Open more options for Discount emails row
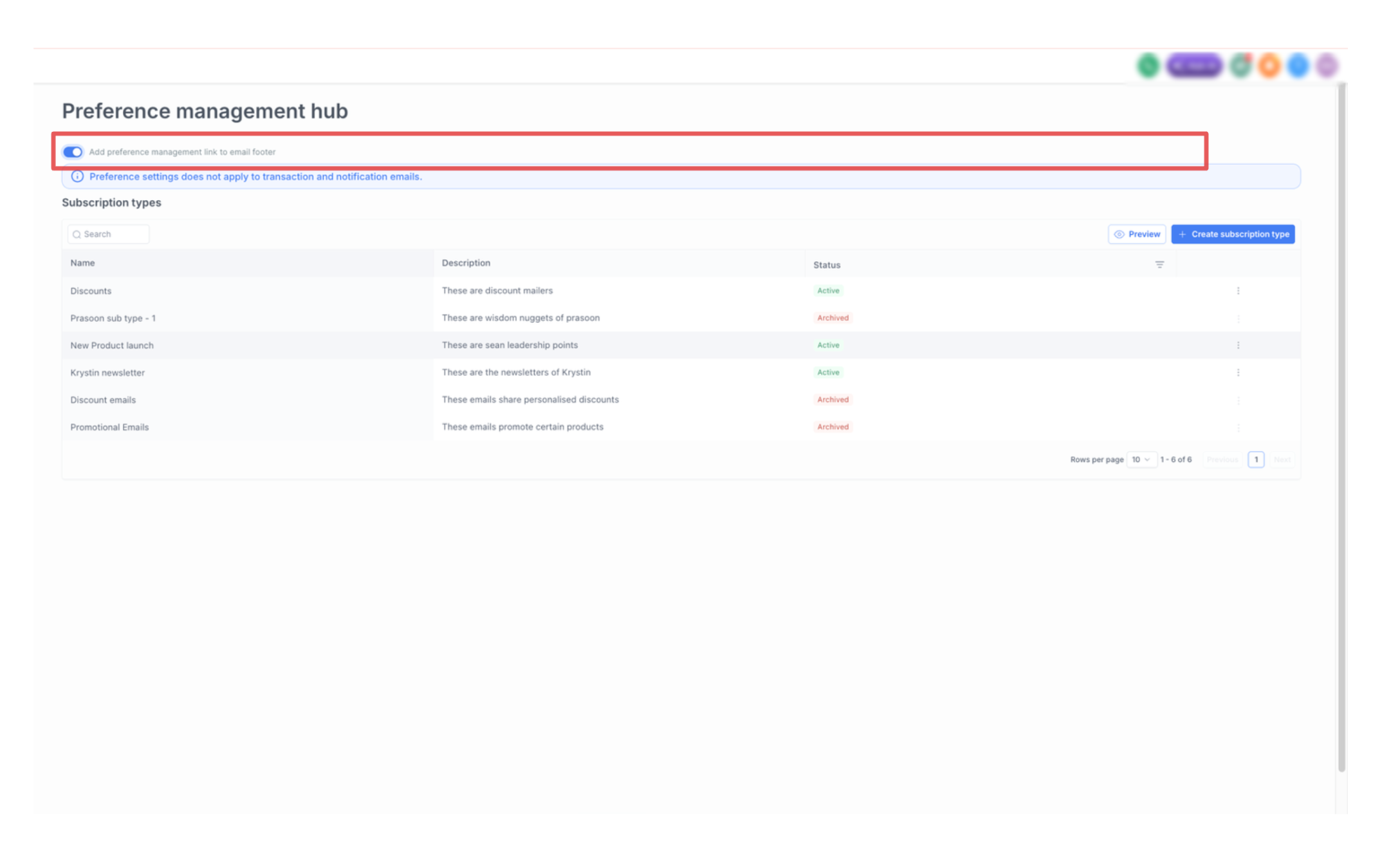1400x853 pixels. pos(1238,400)
